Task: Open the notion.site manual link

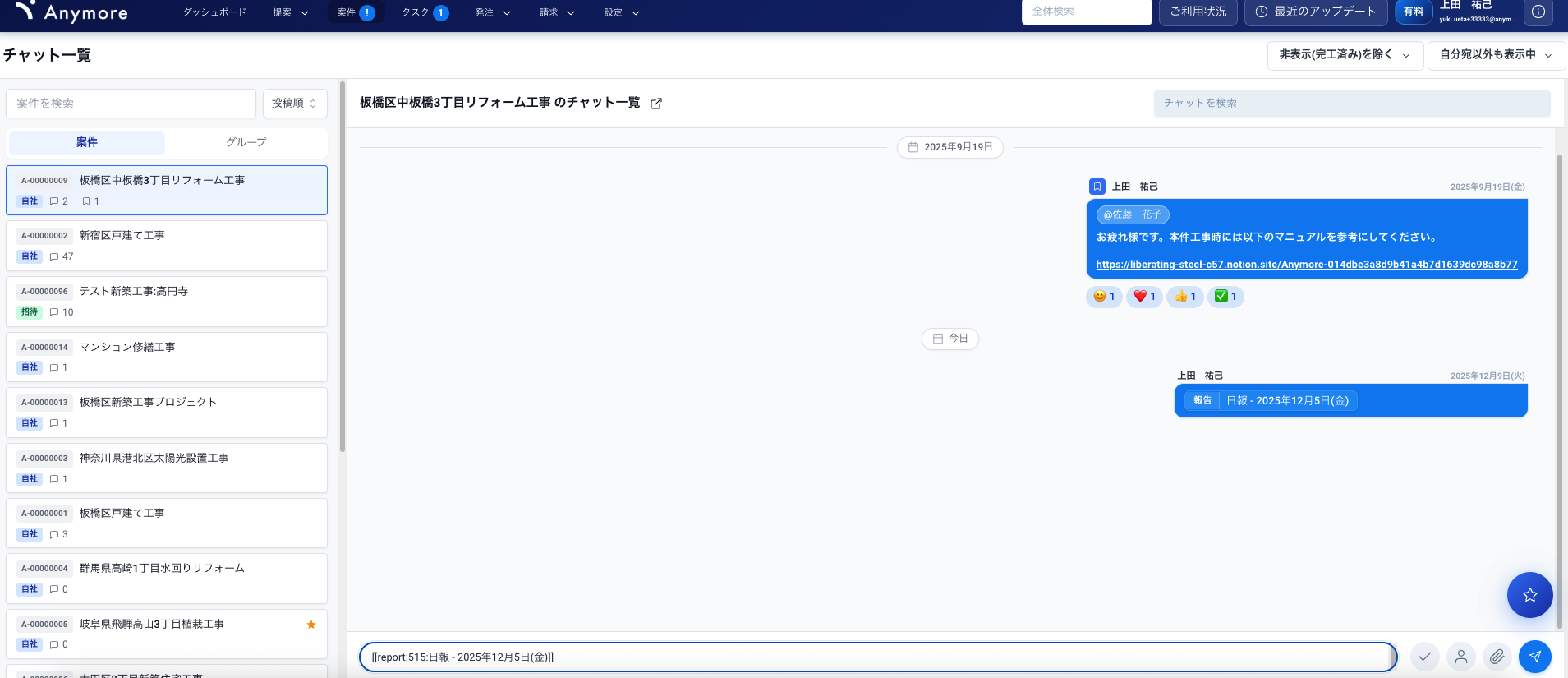Action: click(x=1307, y=265)
